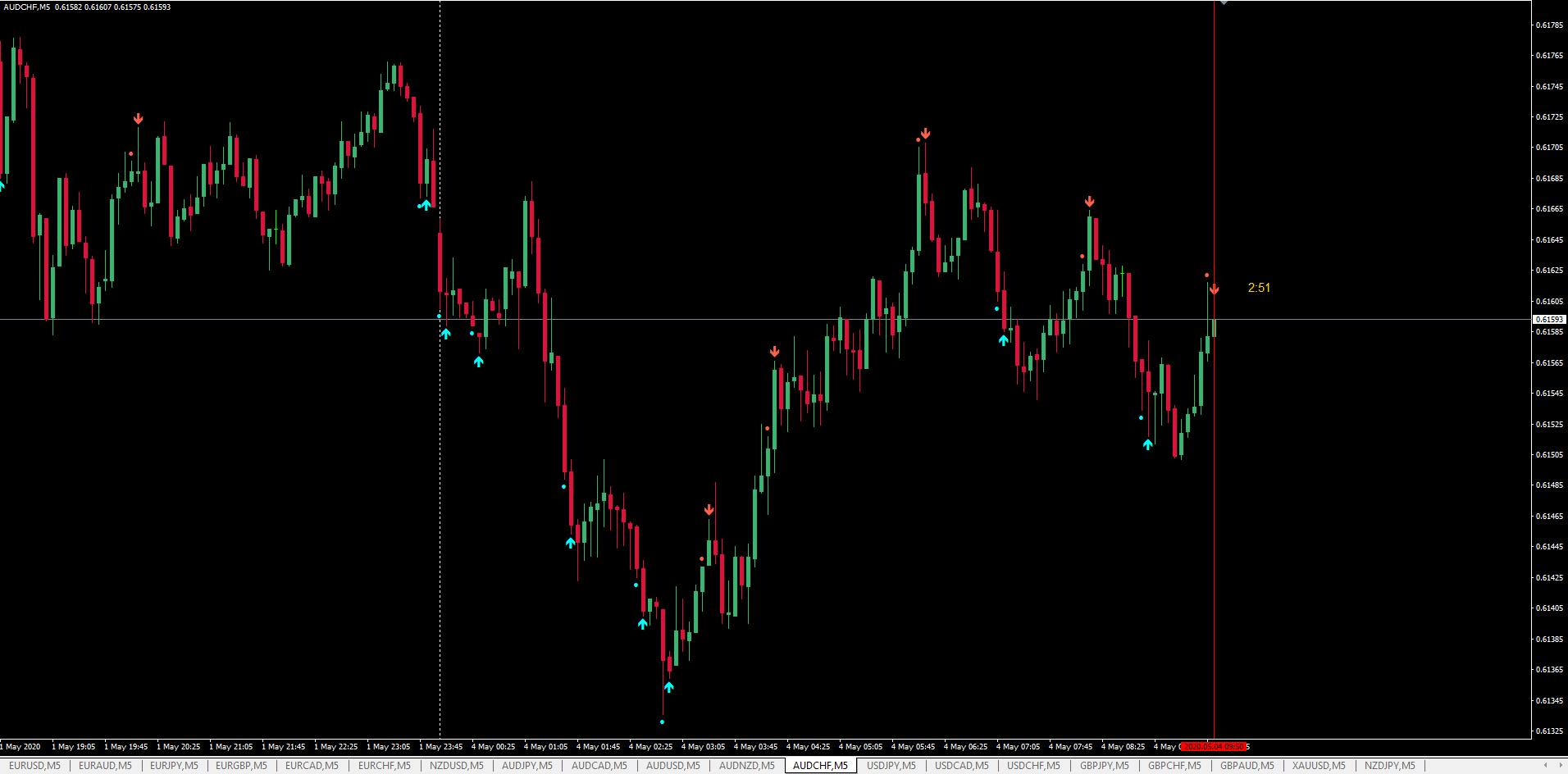The width and height of the screenshot is (1568, 774).
Task: Open the EURCAD,M5 chart tab
Action: [312, 766]
